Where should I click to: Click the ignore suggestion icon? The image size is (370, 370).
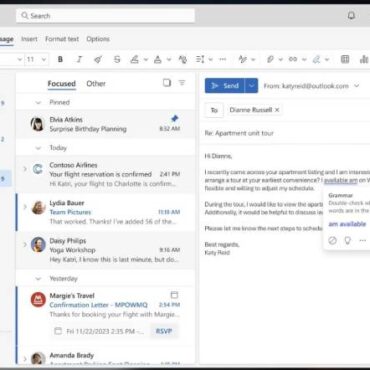[332, 240]
